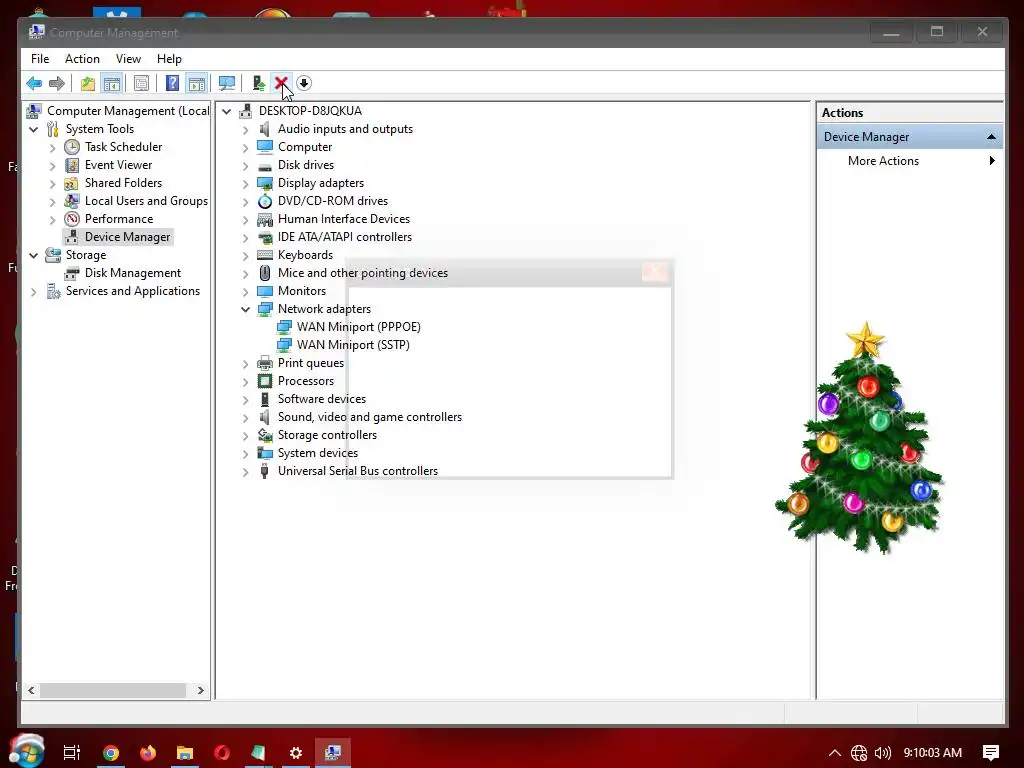Image resolution: width=1024 pixels, height=768 pixels.
Task: Select Task Scheduler in the tree
Action: 123,147
